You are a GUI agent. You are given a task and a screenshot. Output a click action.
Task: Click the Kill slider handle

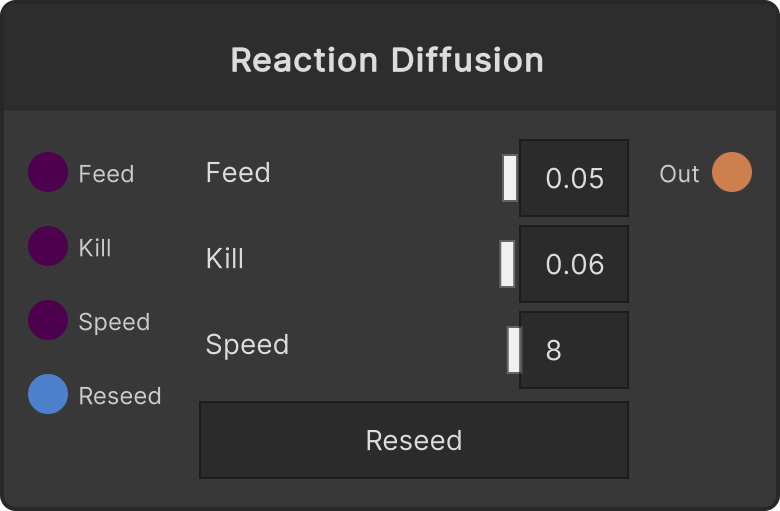click(x=507, y=264)
